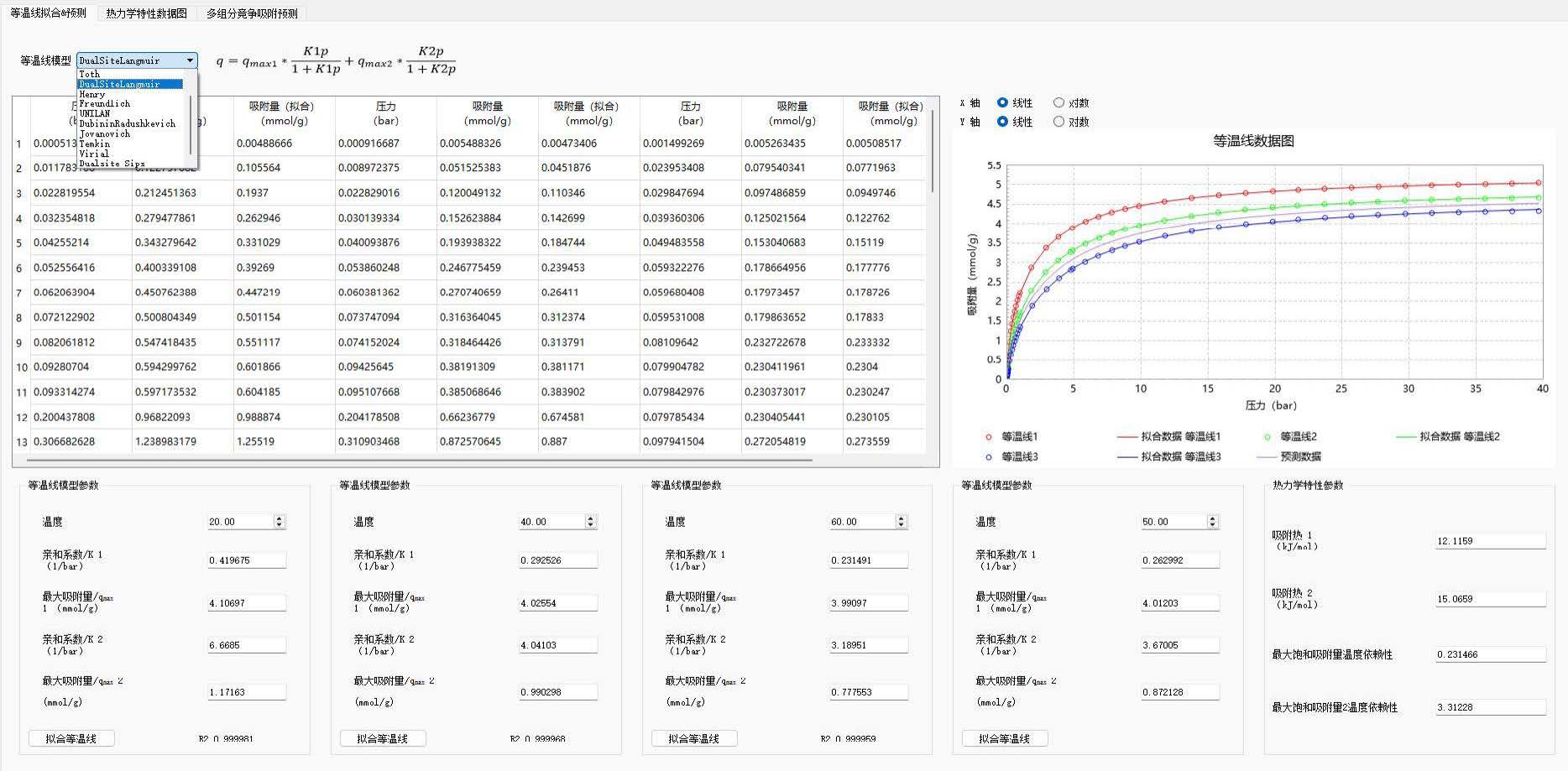The image size is (1568, 771).
Task: Pick DubininRadushkevich from the dropdown list
Action: click(x=128, y=123)
